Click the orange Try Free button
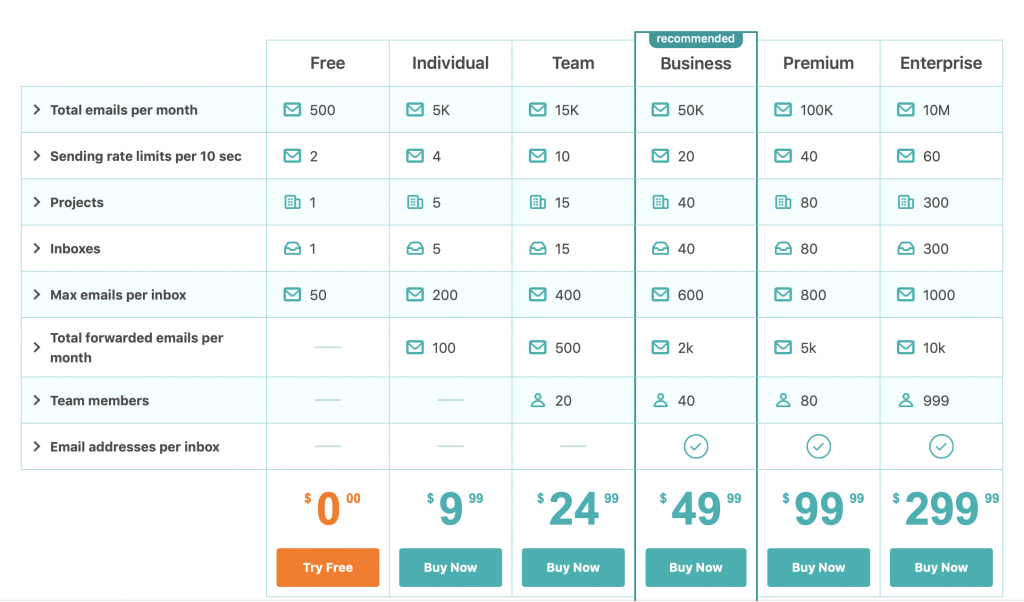 (x=328, y=567)
